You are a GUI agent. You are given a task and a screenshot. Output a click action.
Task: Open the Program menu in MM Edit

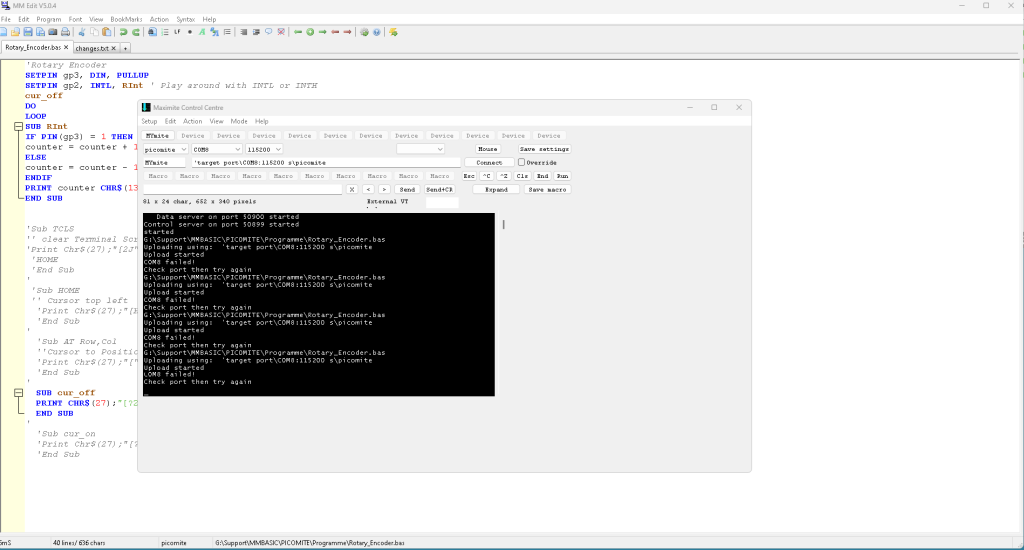click(x=48, y=19)
